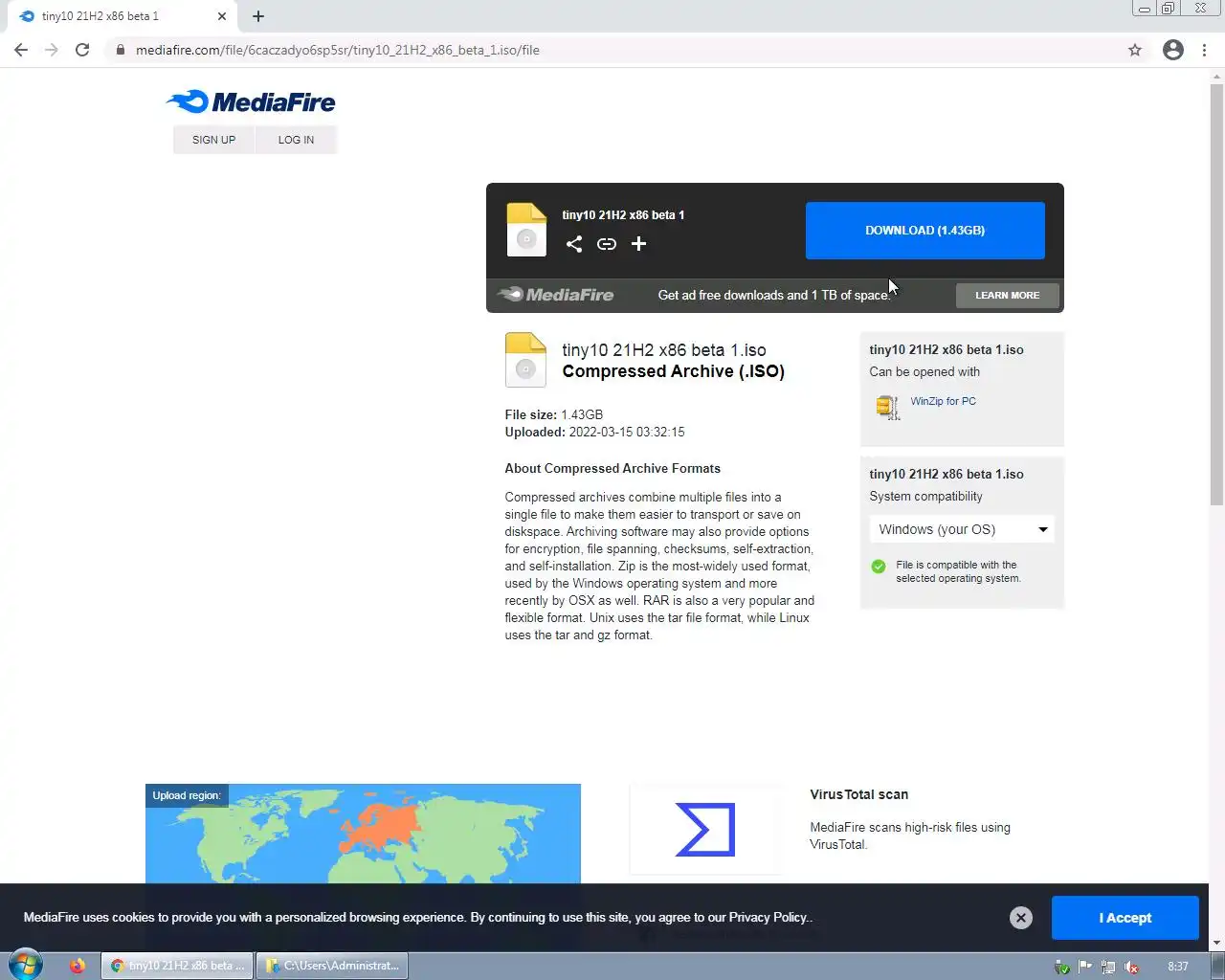Open Chrome three-dot menu
The width and height of the screenshot is (1225, 980).
[x=1204, y=50]
